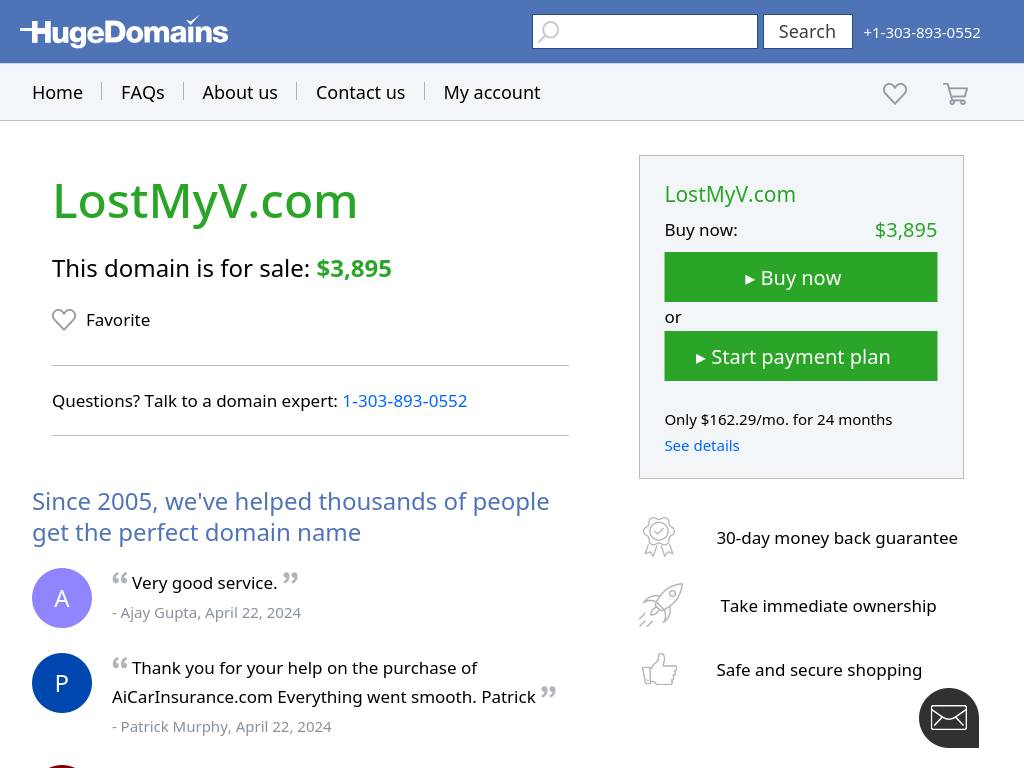Open the shopping cart icon
Viewport: 1024px width, 768px height.
955,94
